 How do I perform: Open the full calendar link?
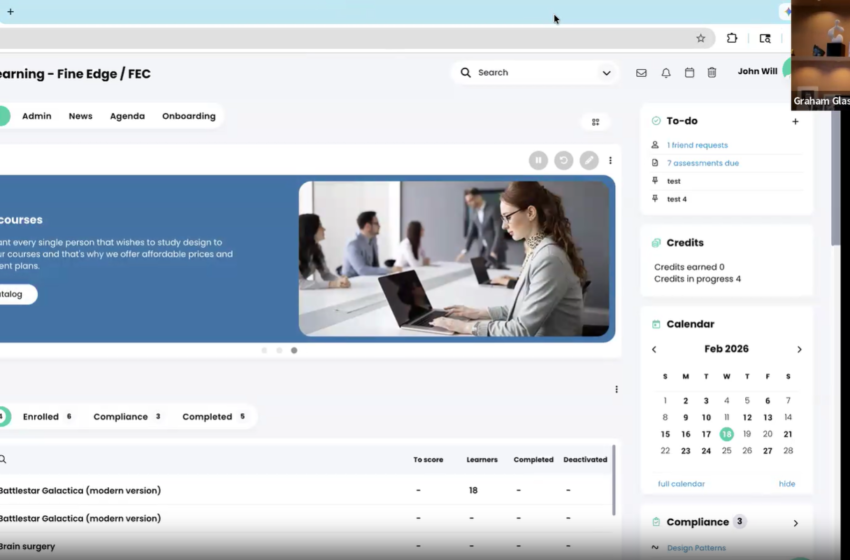coord(681,484)
